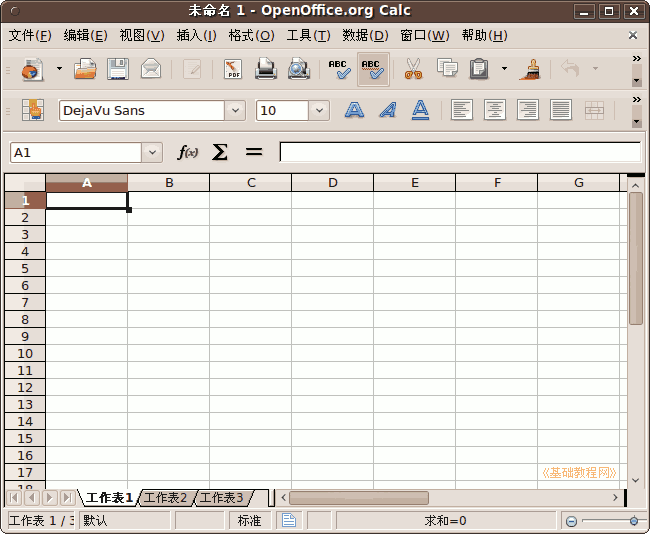Open the Function Wizard f(x) icon
This screenshot has width=650, height=534.
188,152
